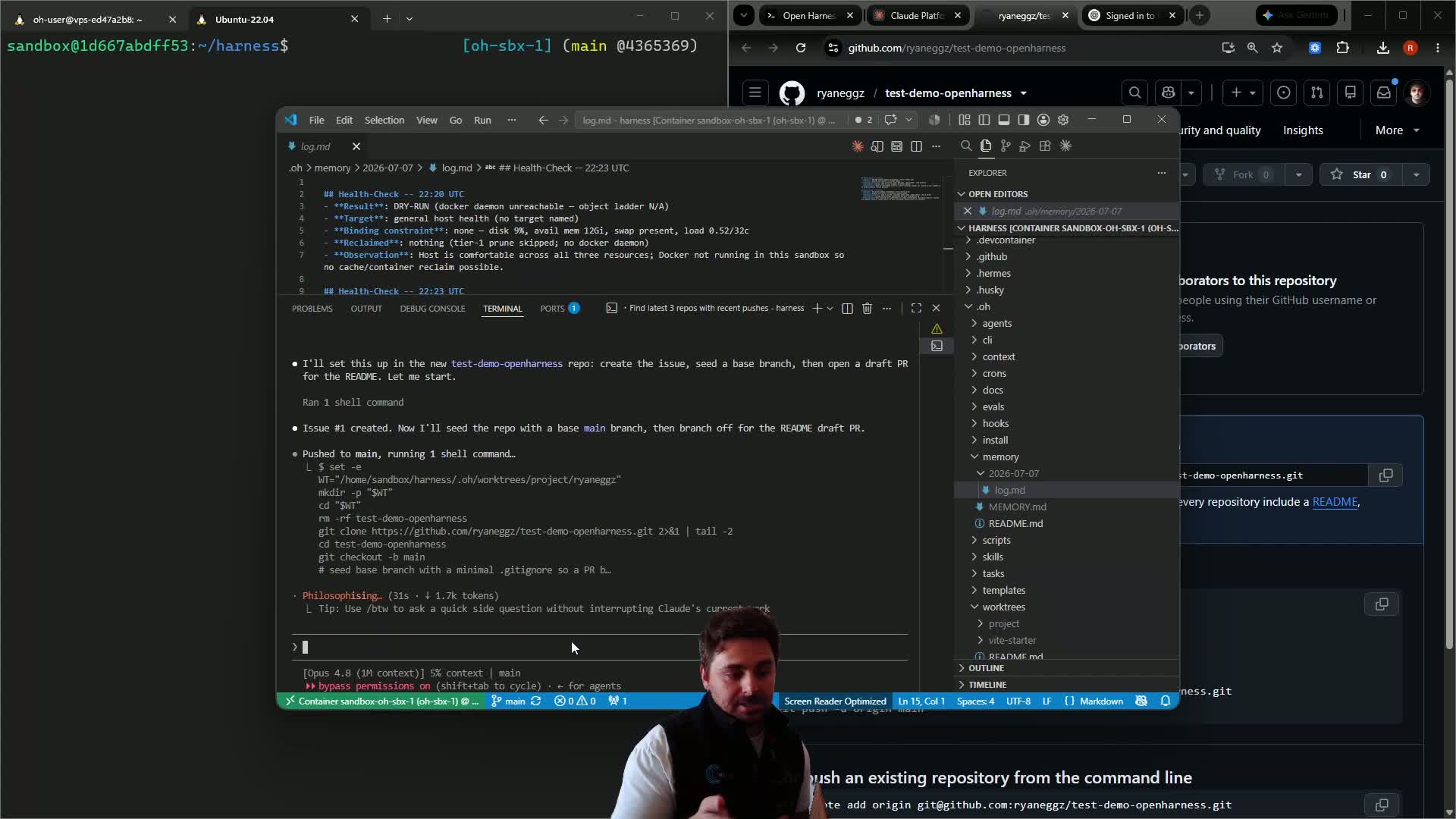Bookmark this GitHub page with star
This screenshot has height=819, width=1456.
tap(1277, 48)
